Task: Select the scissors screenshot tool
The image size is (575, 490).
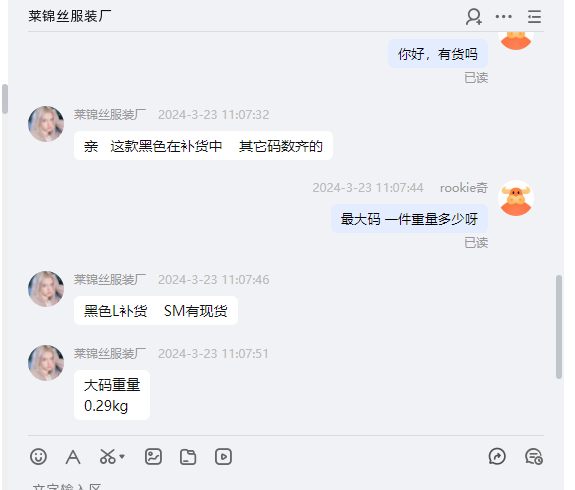Action: (108, 457)
